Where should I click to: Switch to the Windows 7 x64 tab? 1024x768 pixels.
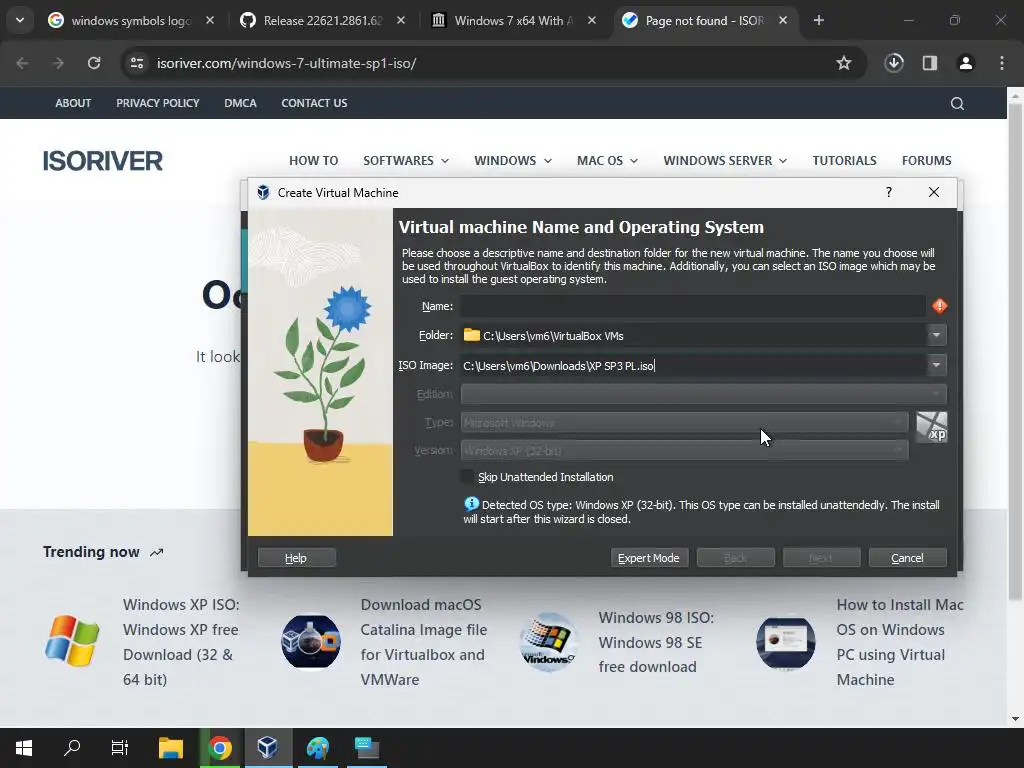[513, 21]
